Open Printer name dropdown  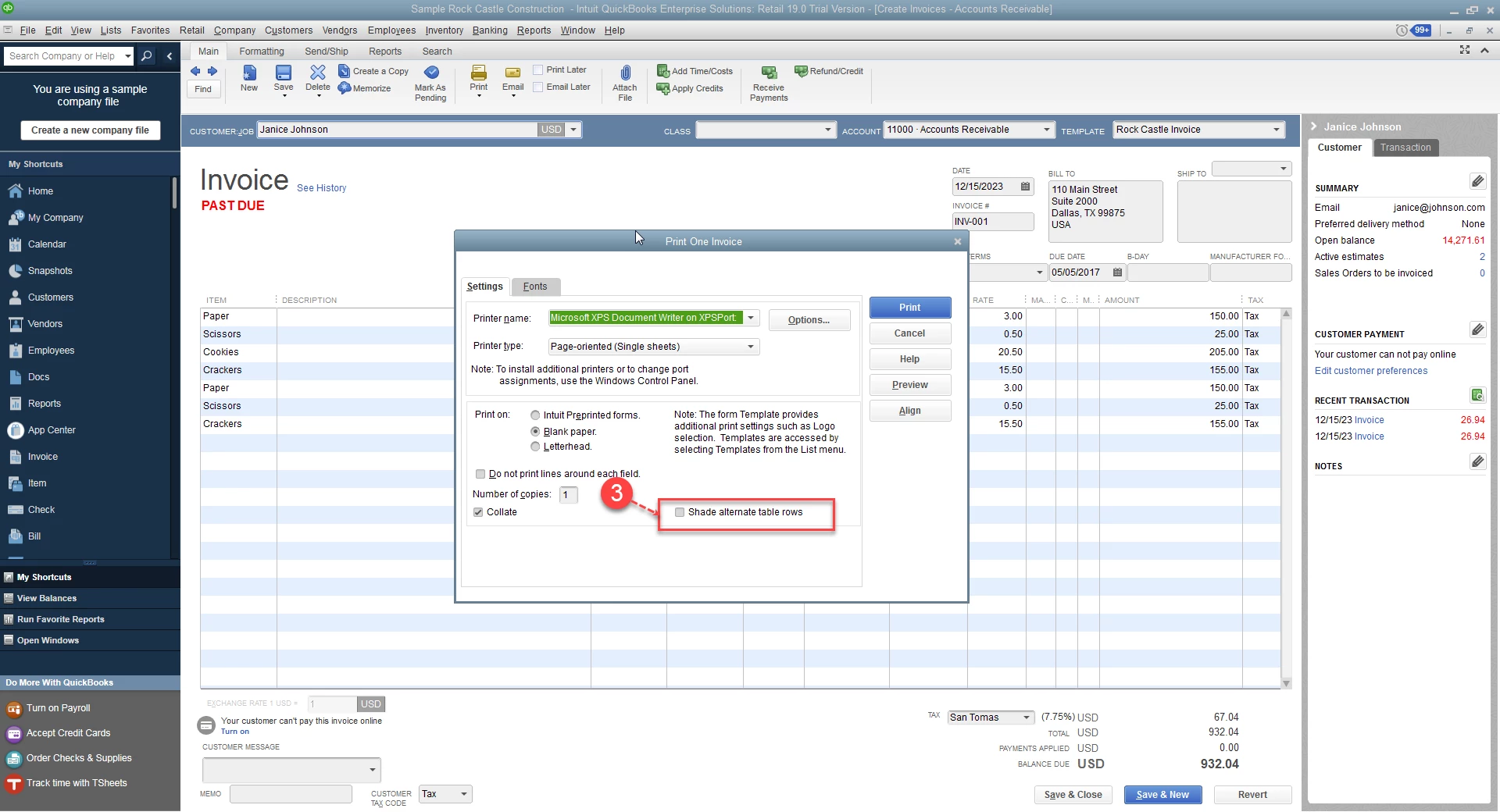[751, 318]
